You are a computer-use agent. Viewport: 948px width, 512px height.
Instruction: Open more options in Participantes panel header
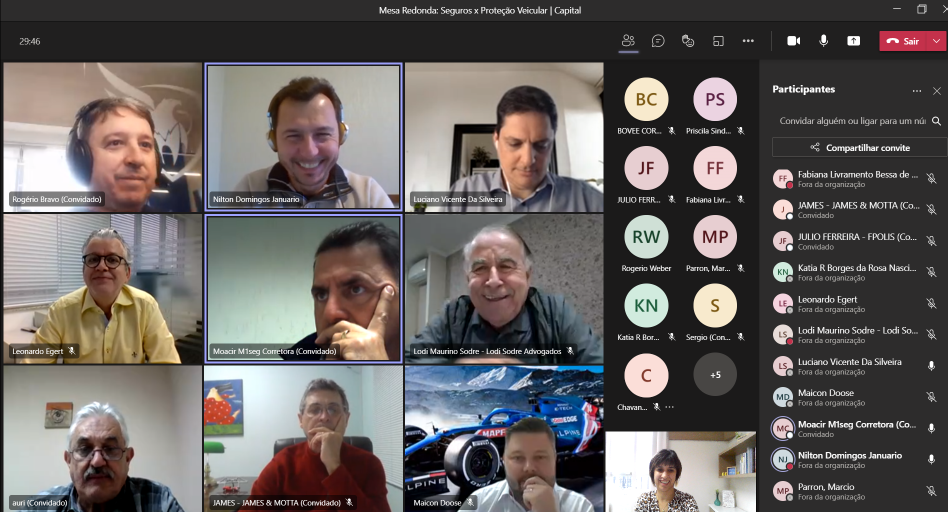[916, 90]
